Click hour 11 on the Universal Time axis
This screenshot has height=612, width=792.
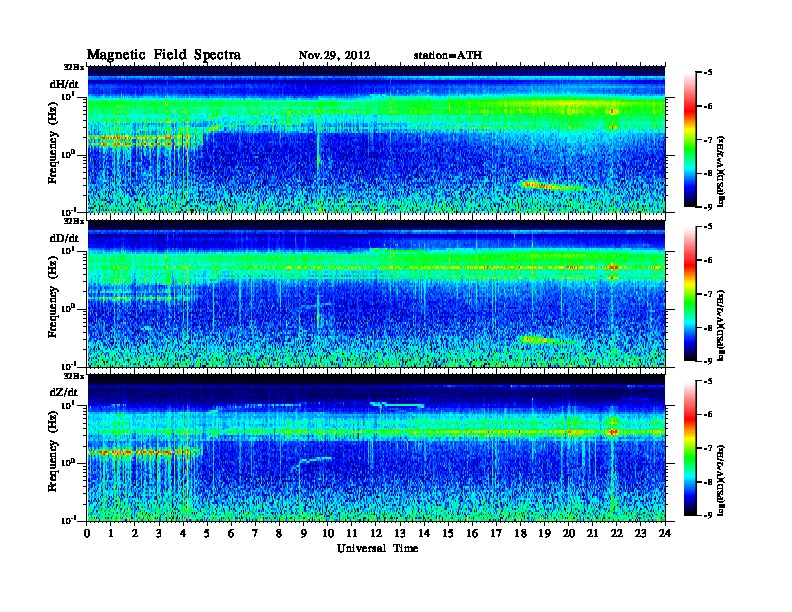352,534
